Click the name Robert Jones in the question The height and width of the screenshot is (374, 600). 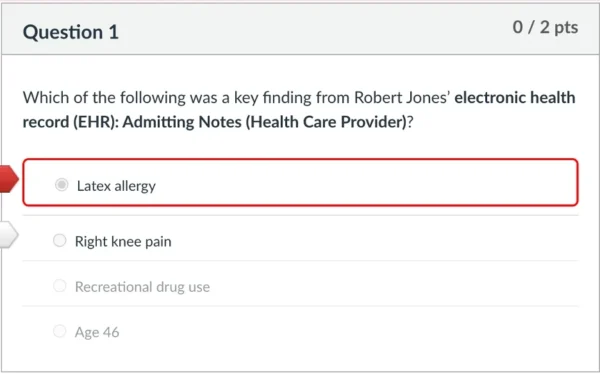pyautogui.click(x=402, y=98)
